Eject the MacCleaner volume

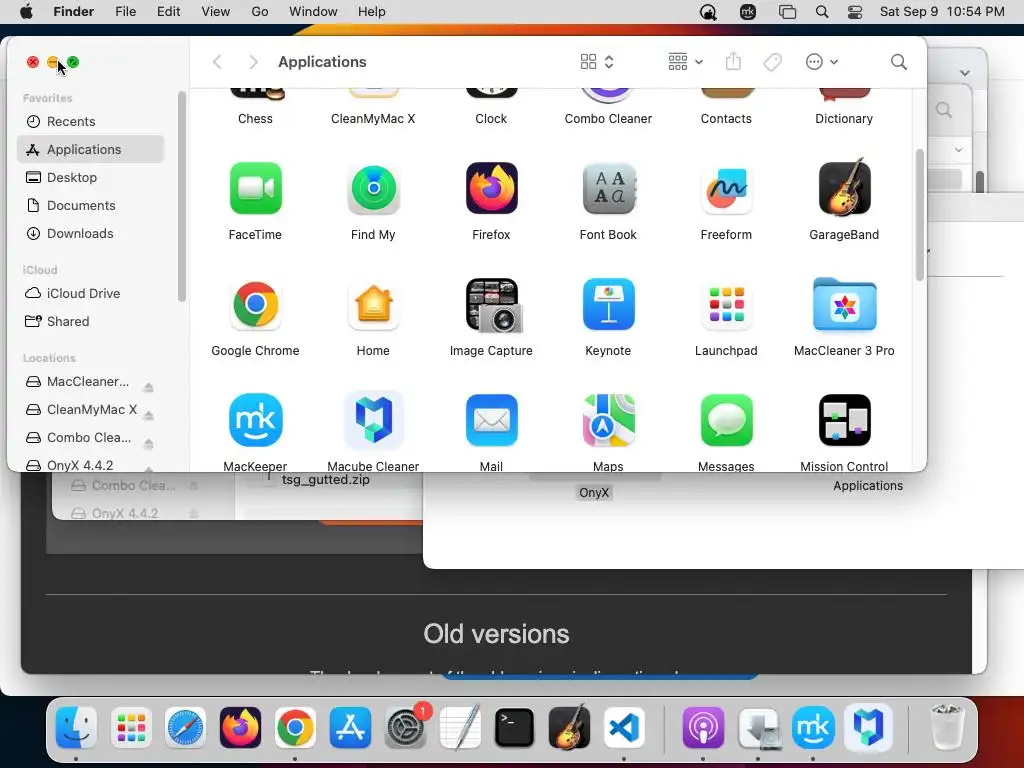pyautogui.click(x=148, y=387)
